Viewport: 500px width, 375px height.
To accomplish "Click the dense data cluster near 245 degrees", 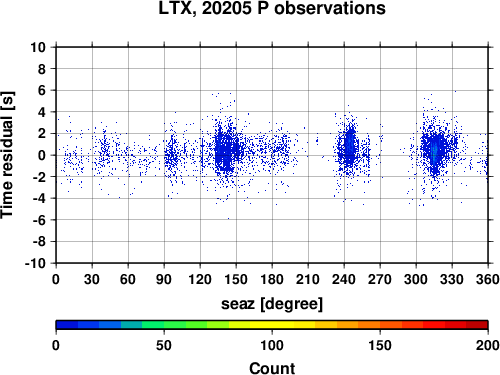I will coord(349,147).
